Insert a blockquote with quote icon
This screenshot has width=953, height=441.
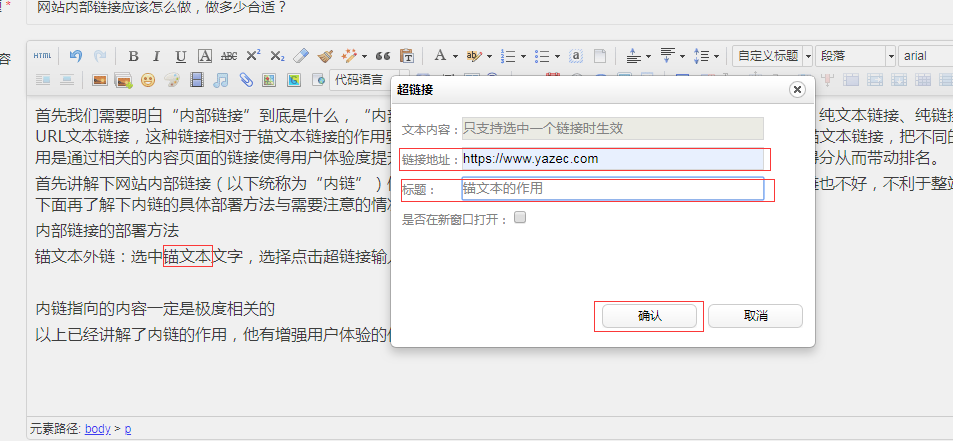382,56
